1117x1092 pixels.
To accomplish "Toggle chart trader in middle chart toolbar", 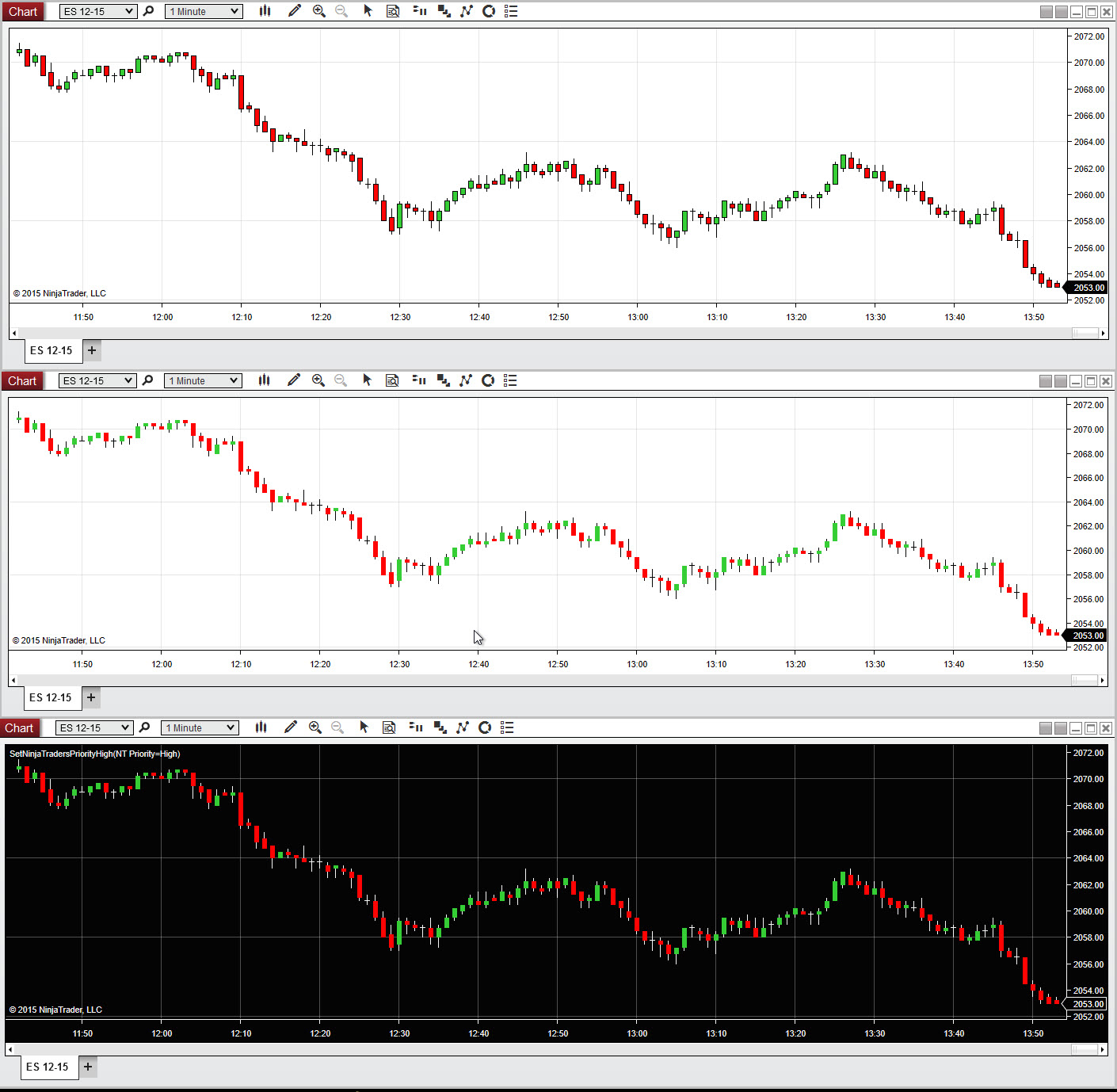I will point(419,380).
